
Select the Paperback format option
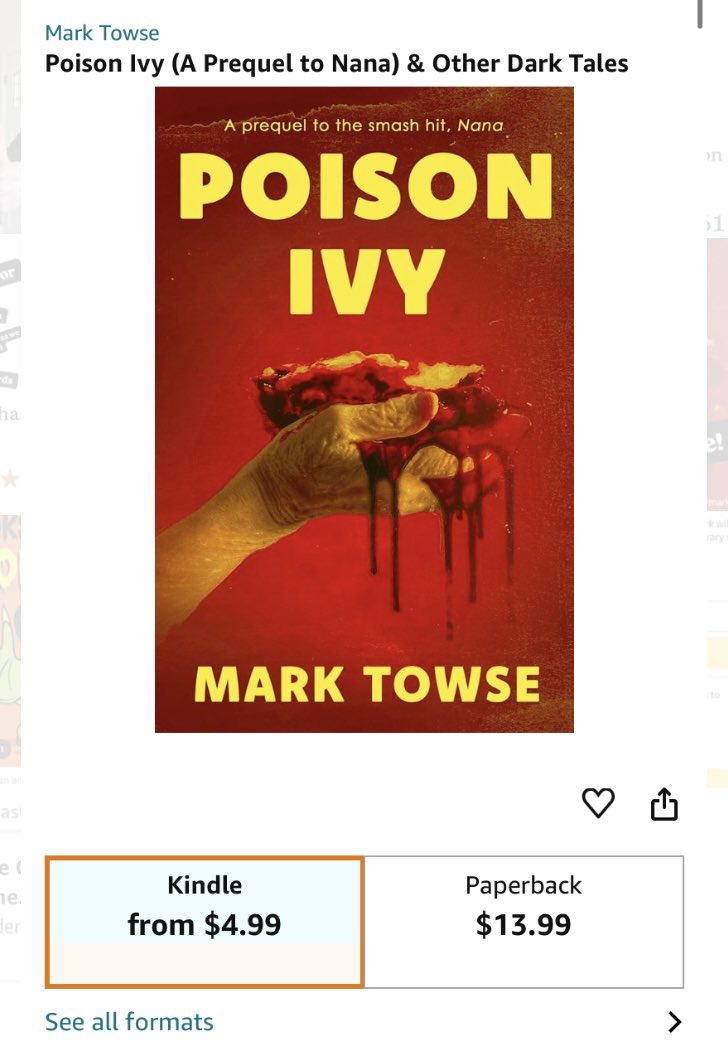523,922
